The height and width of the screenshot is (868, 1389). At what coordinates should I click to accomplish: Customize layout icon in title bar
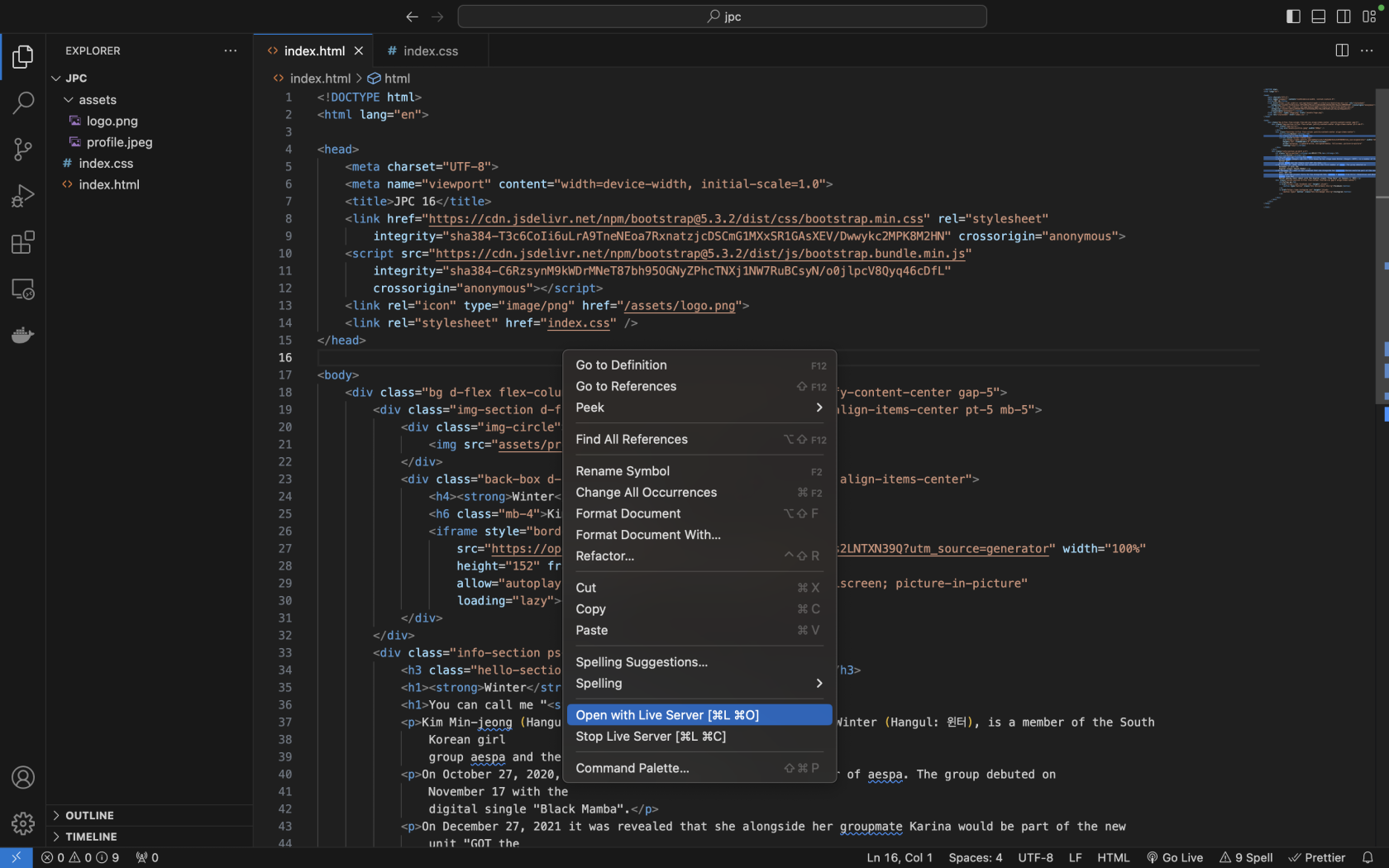click(x=1369, y=17)
